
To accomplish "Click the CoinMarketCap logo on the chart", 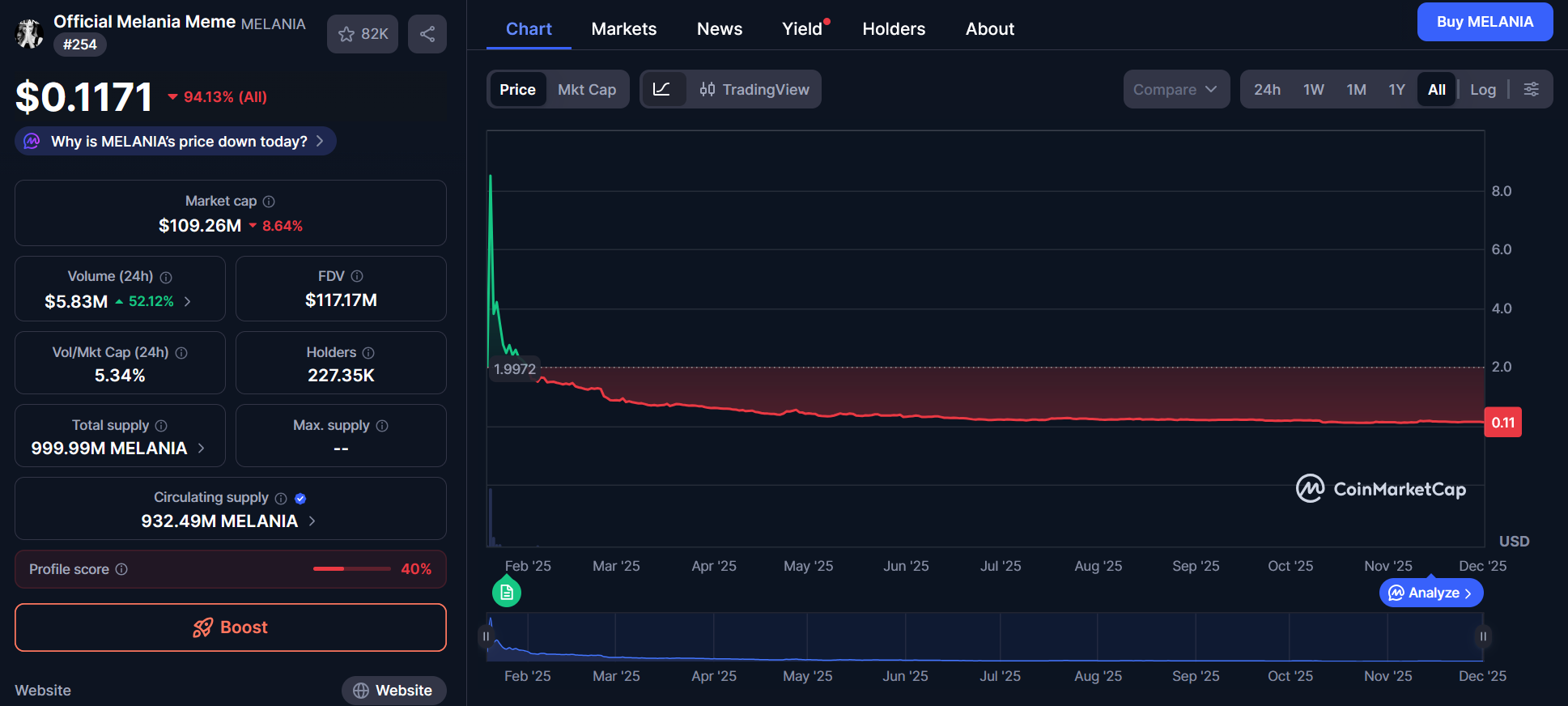I will [x=1381, y=489].
